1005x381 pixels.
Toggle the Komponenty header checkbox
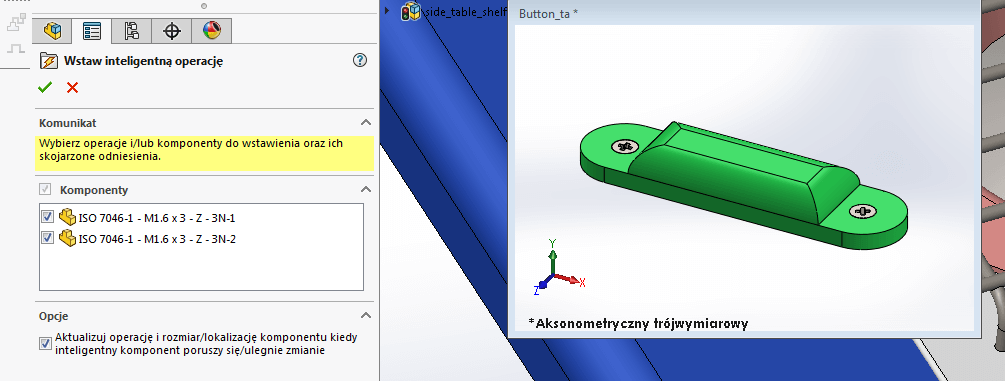pyautogui.click(x=45, y=190)
